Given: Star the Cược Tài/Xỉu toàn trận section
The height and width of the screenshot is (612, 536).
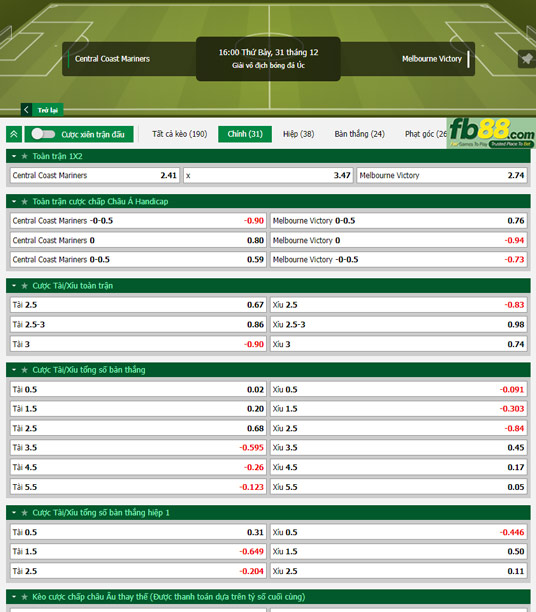Looking at the screenshot, I should click(25, 286).
